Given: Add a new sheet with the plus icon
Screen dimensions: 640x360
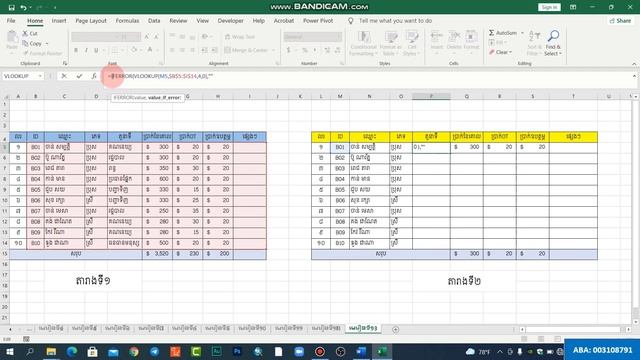Looking at the screenshot, I should 396,329.
